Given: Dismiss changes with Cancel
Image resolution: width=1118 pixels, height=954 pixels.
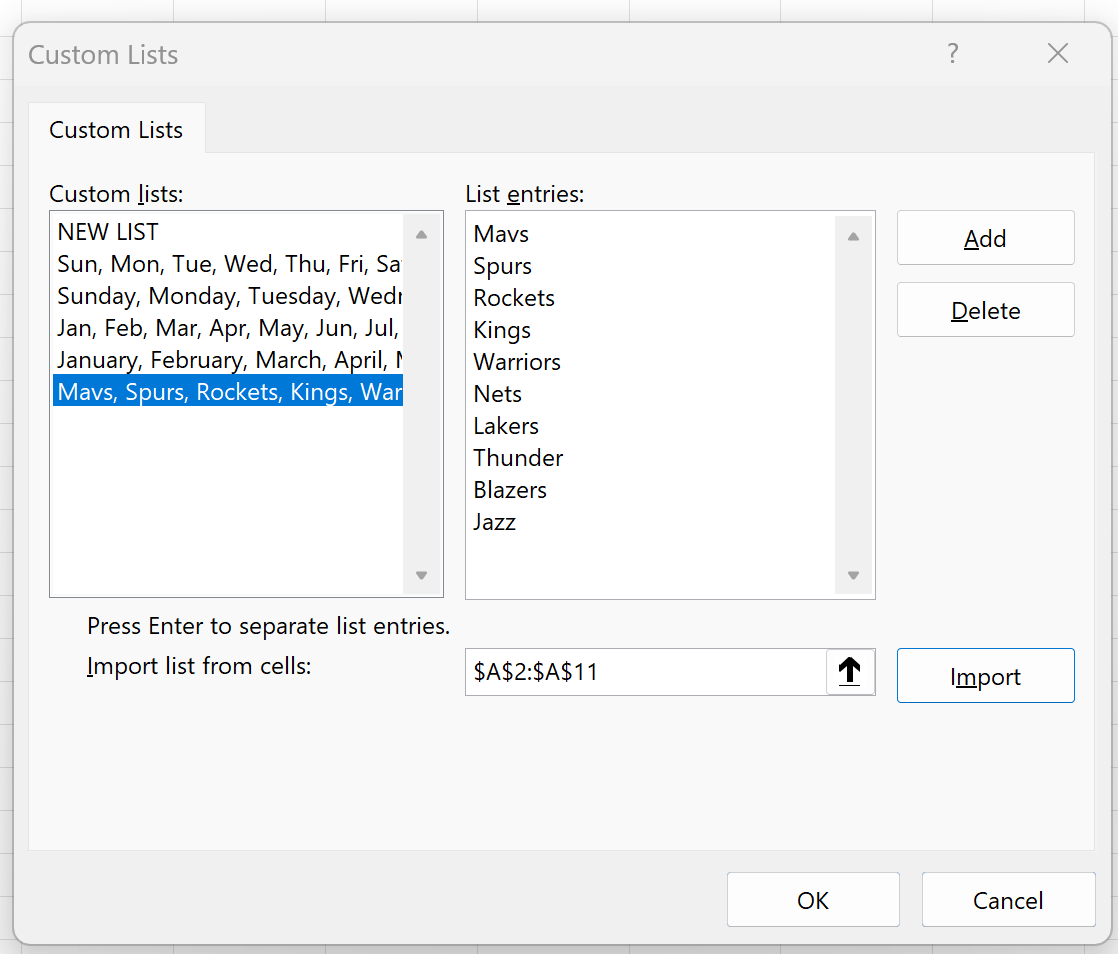Looking at the screenshot, I should (x=1008, y=900).
